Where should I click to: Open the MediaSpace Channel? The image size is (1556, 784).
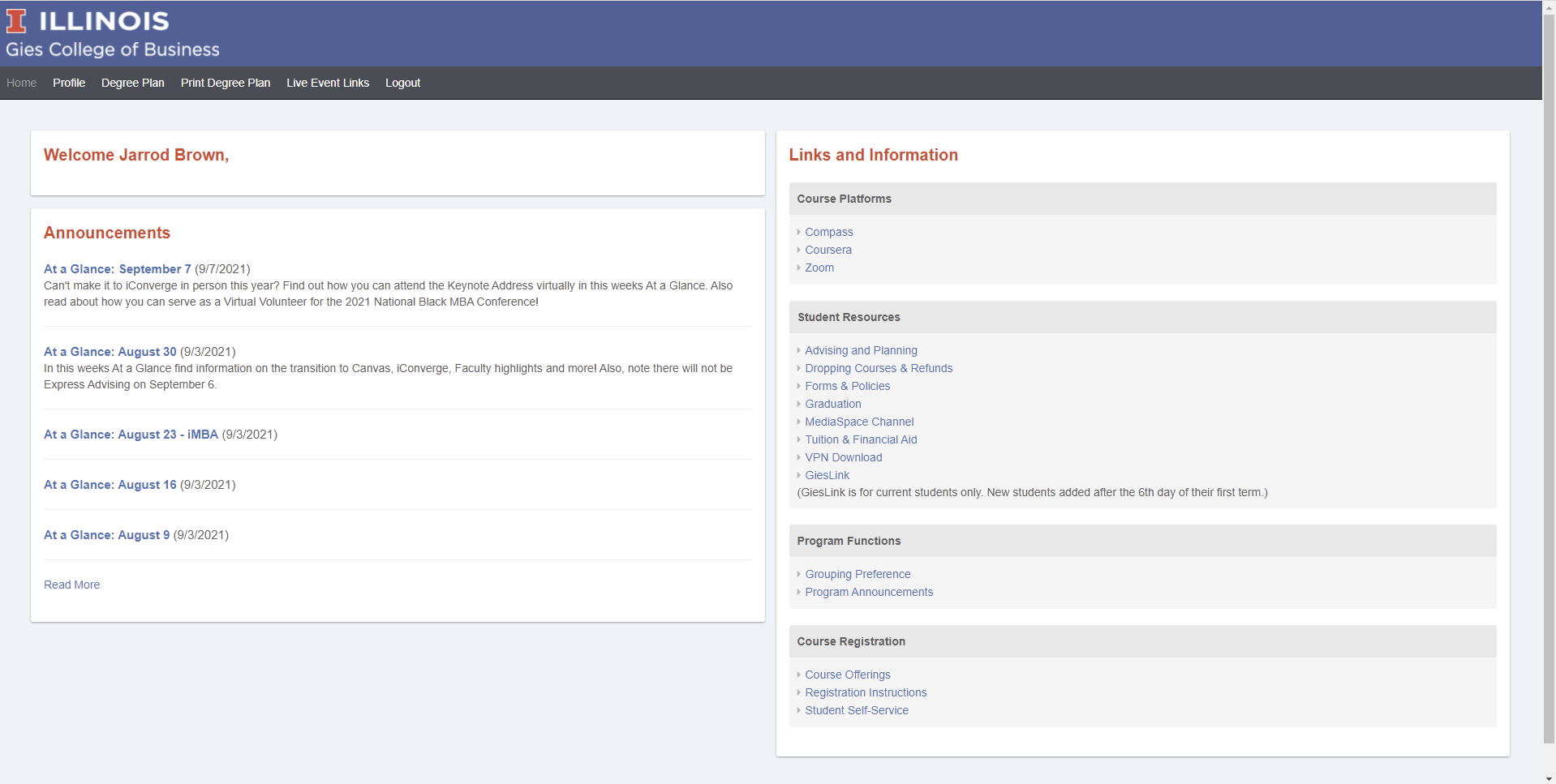click(859, 422)
